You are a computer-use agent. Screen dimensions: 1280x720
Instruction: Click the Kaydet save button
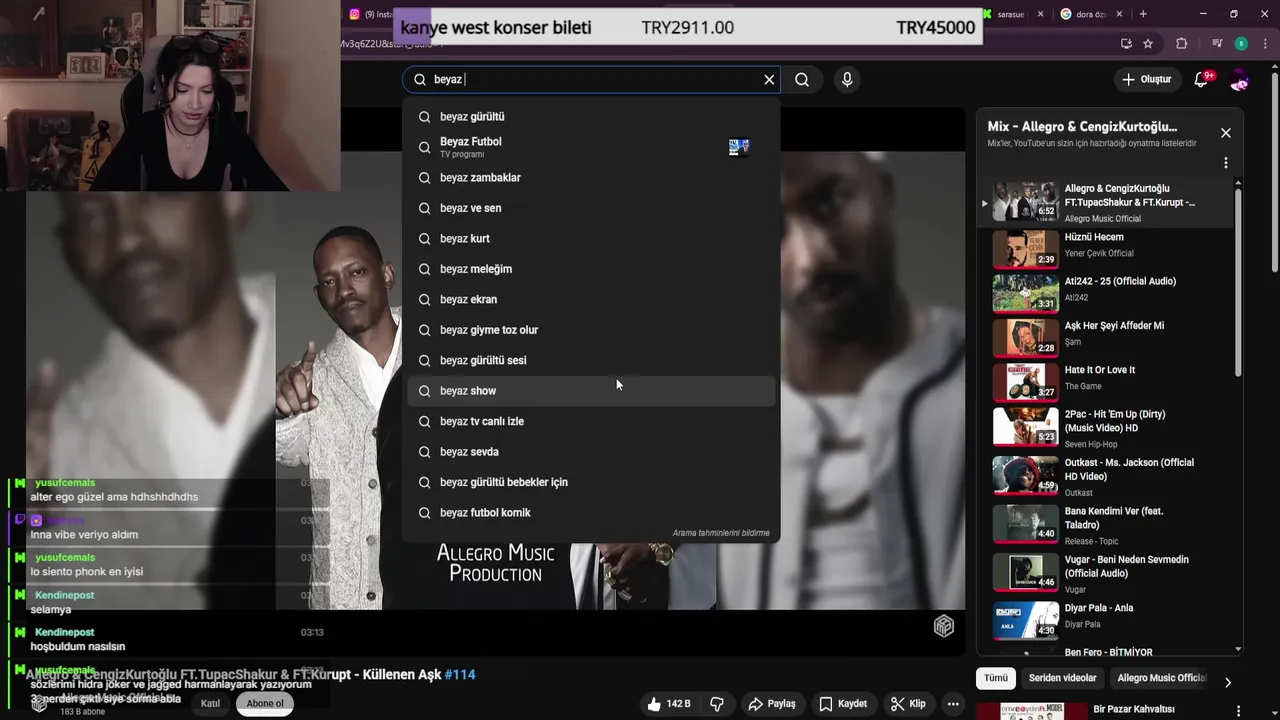[x=843, y=704]
